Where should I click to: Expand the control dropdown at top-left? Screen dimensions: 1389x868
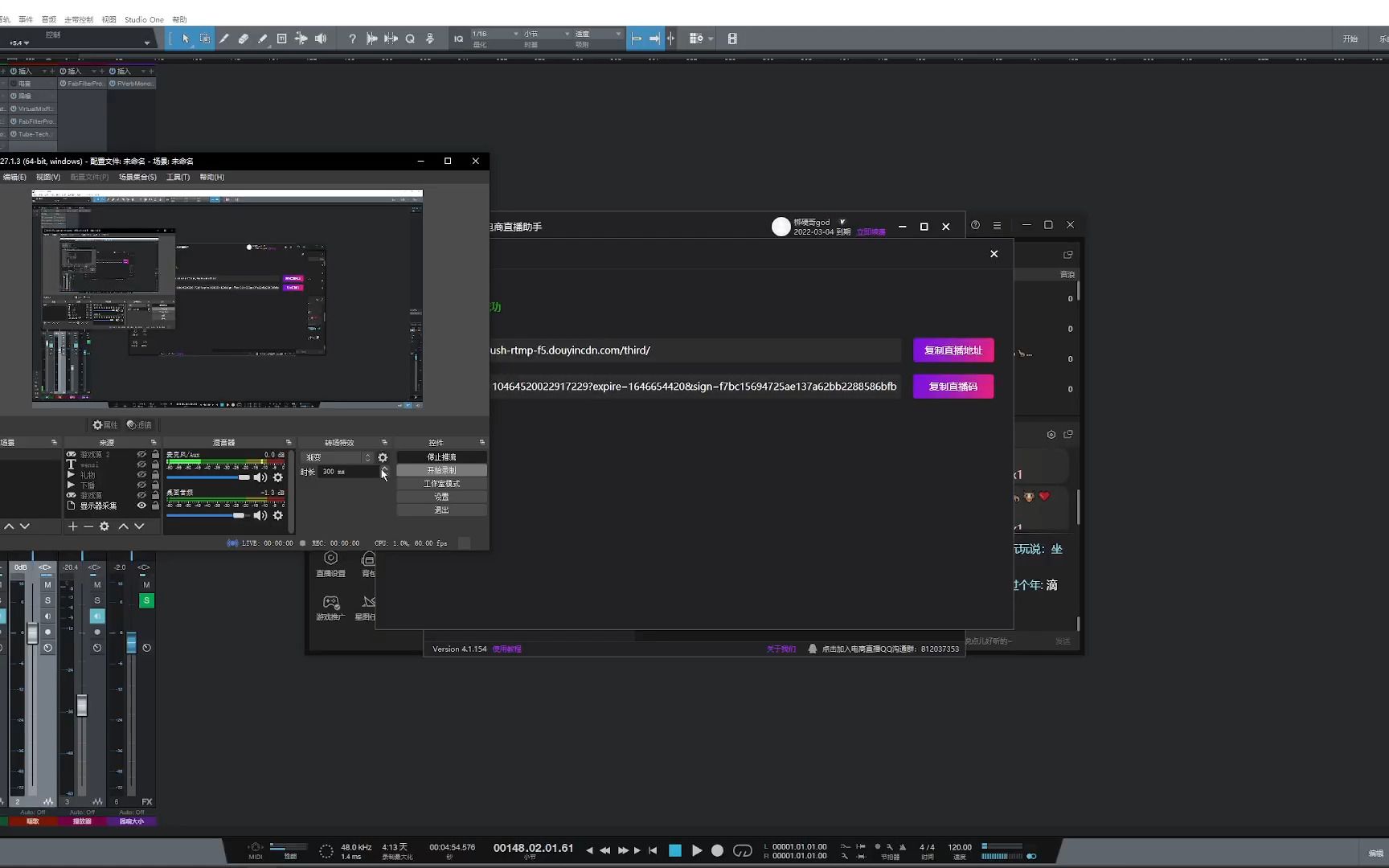click(146, 43)
